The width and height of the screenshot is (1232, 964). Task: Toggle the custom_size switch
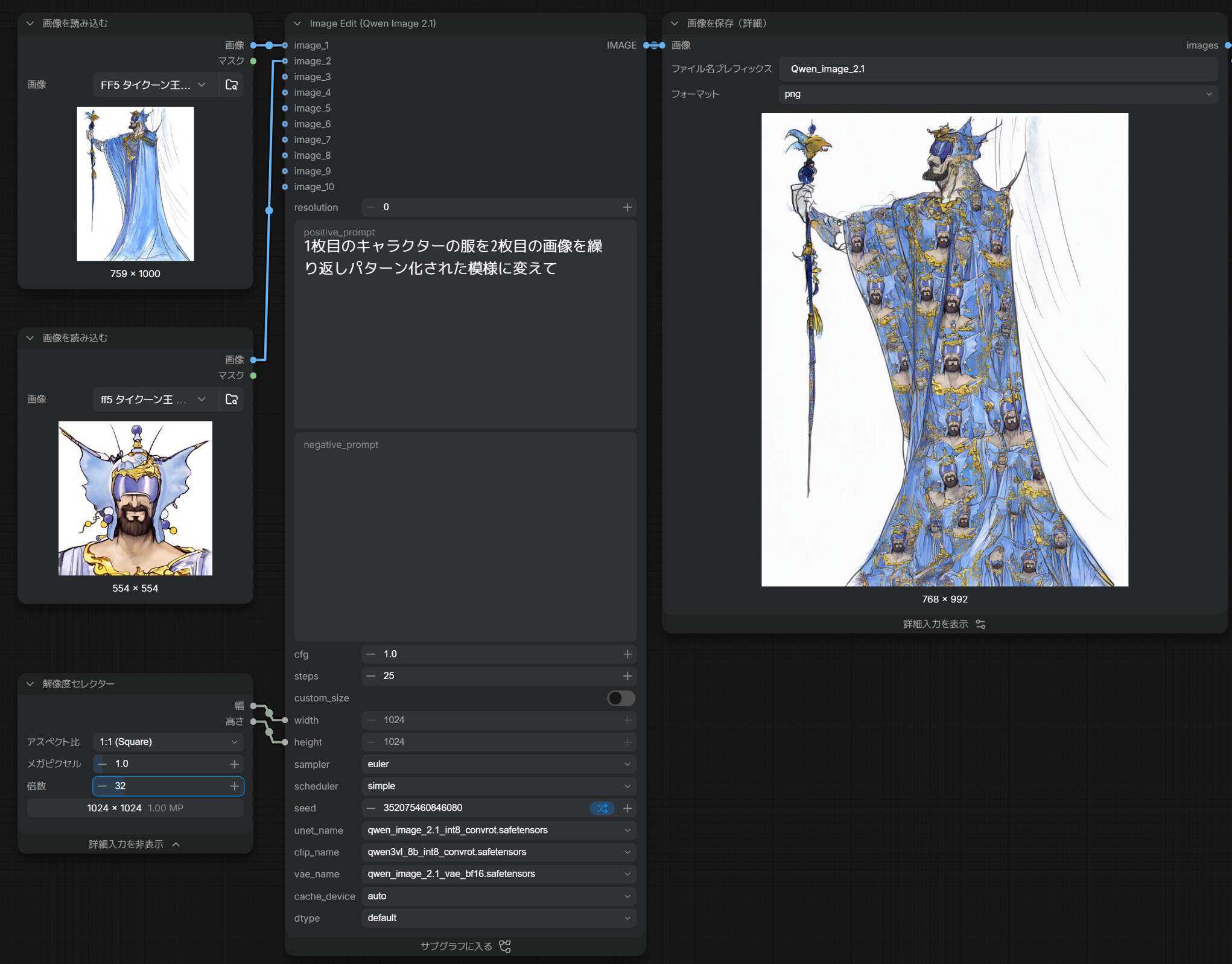(x=621, y=698)
